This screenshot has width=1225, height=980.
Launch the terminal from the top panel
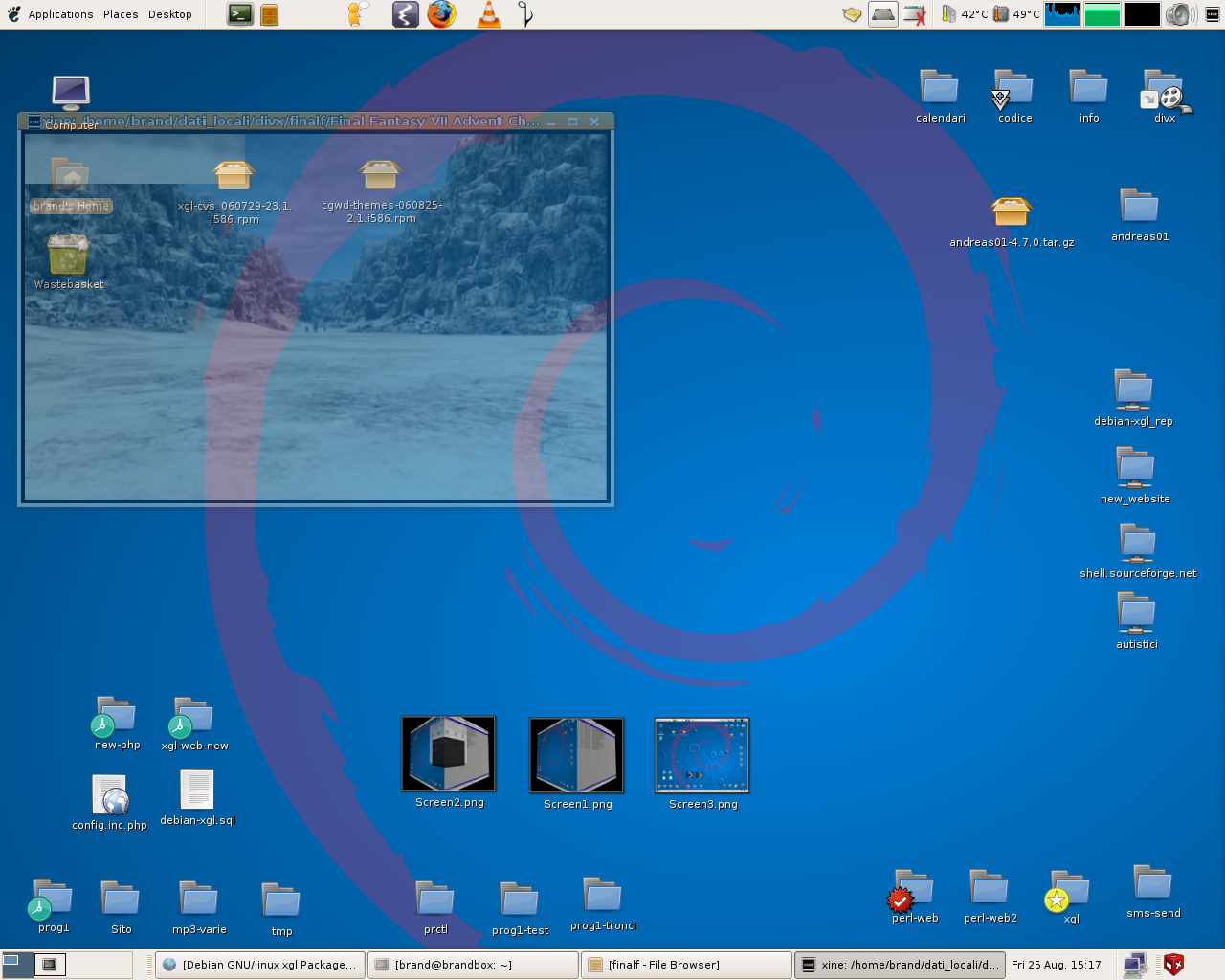point(240,14)
